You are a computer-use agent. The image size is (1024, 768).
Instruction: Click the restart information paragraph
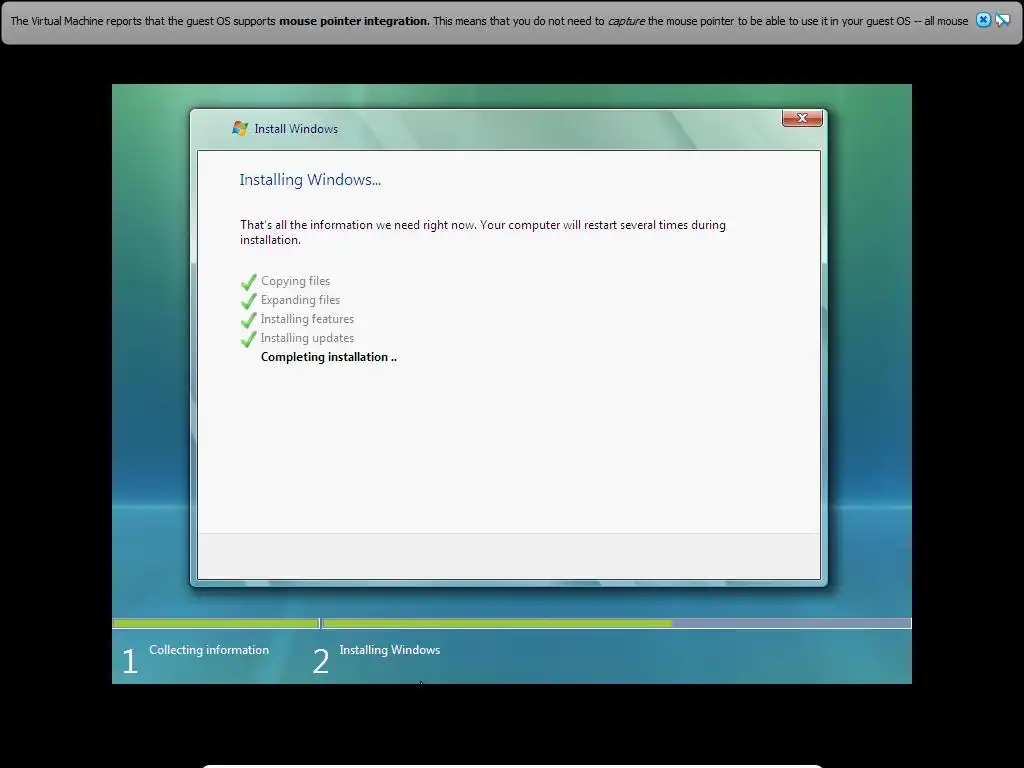(483, 232)
